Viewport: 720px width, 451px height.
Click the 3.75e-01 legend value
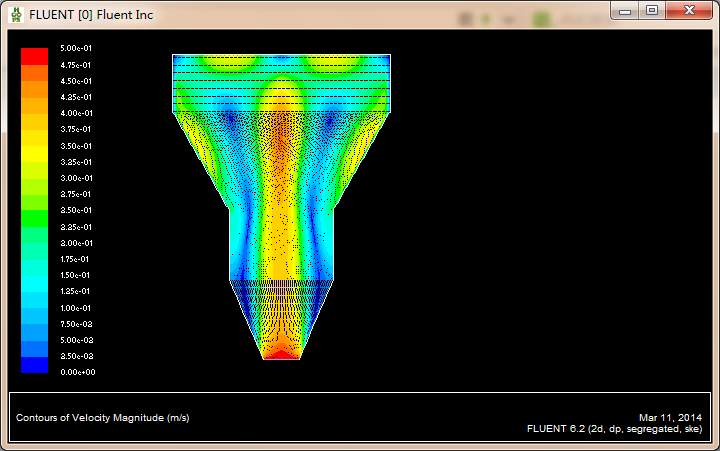click(76, 130)
